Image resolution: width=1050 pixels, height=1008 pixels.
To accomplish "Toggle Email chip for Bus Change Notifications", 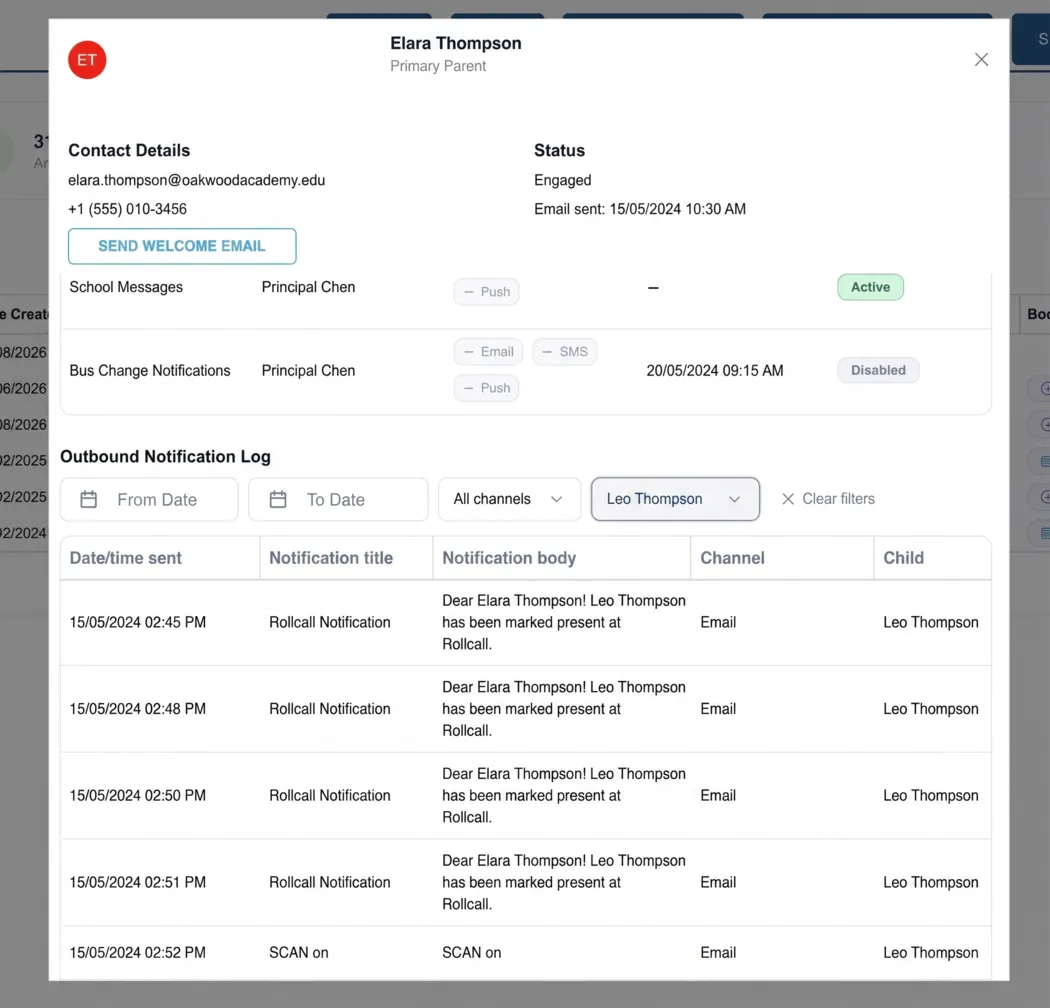I will pyautogui.click(x=488, y=352).
